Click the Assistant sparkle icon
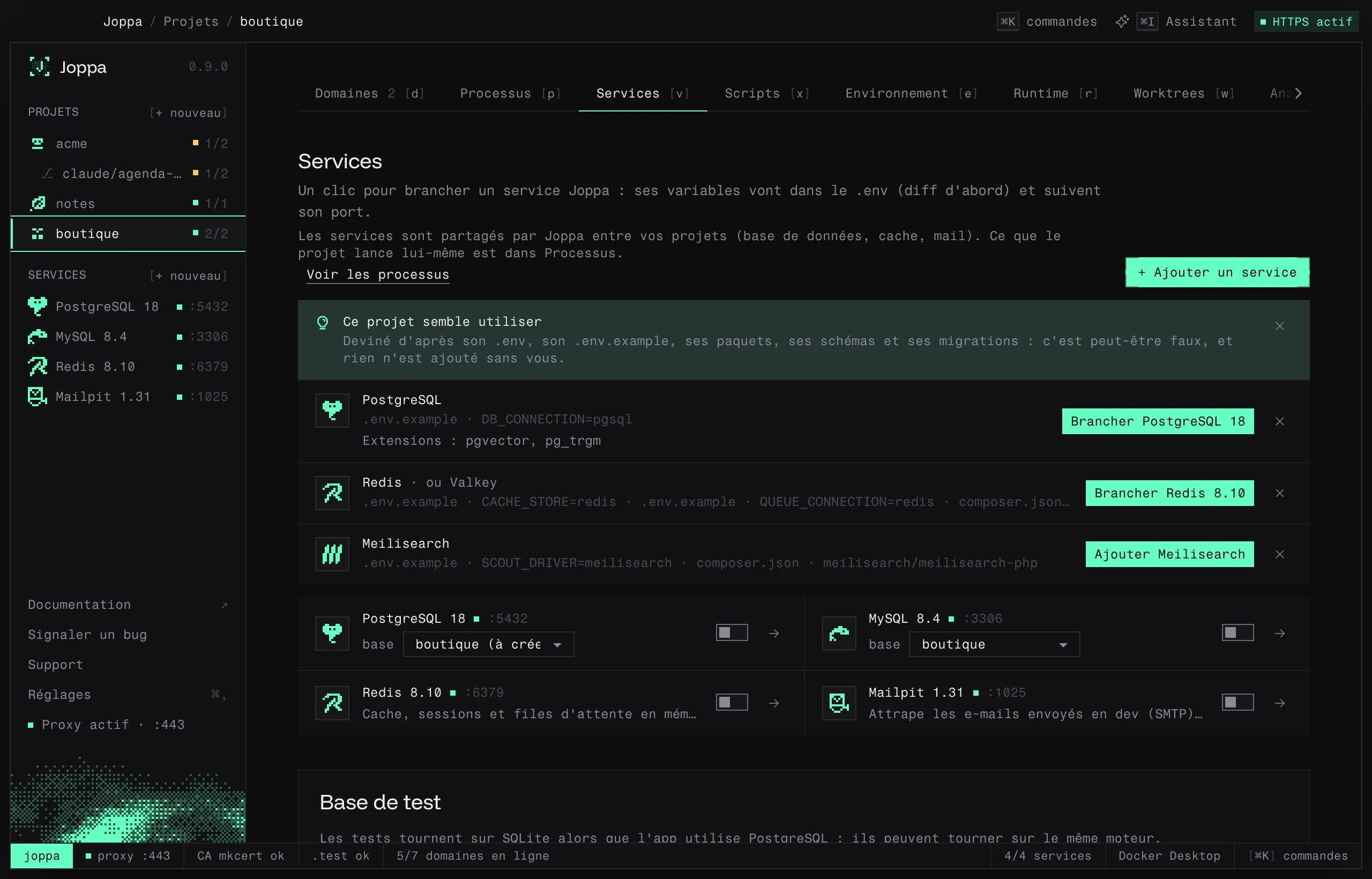 [1122, 21]
